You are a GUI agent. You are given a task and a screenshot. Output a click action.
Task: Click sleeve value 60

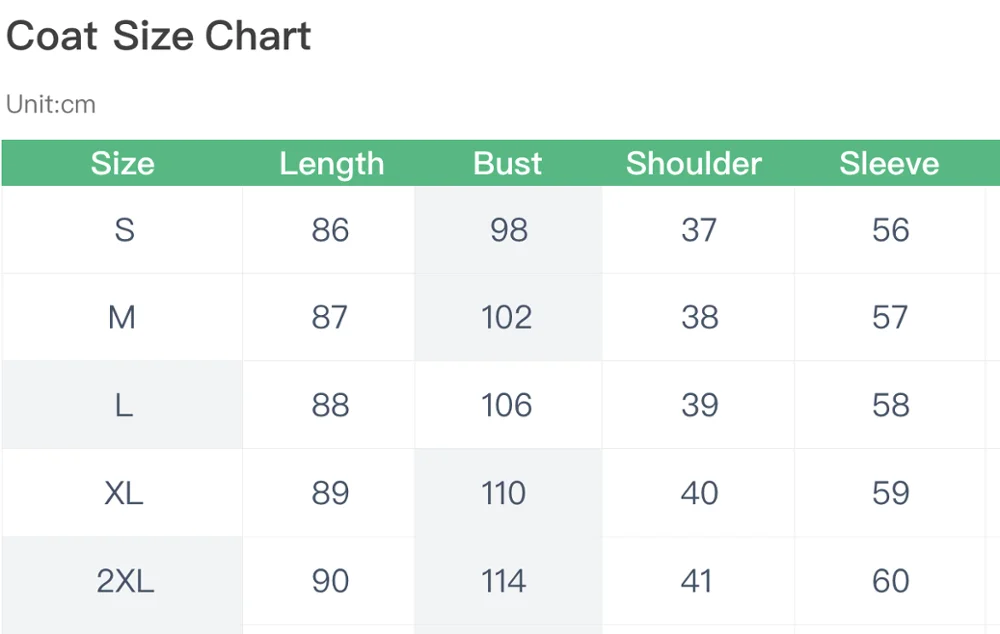click(890, 581)
